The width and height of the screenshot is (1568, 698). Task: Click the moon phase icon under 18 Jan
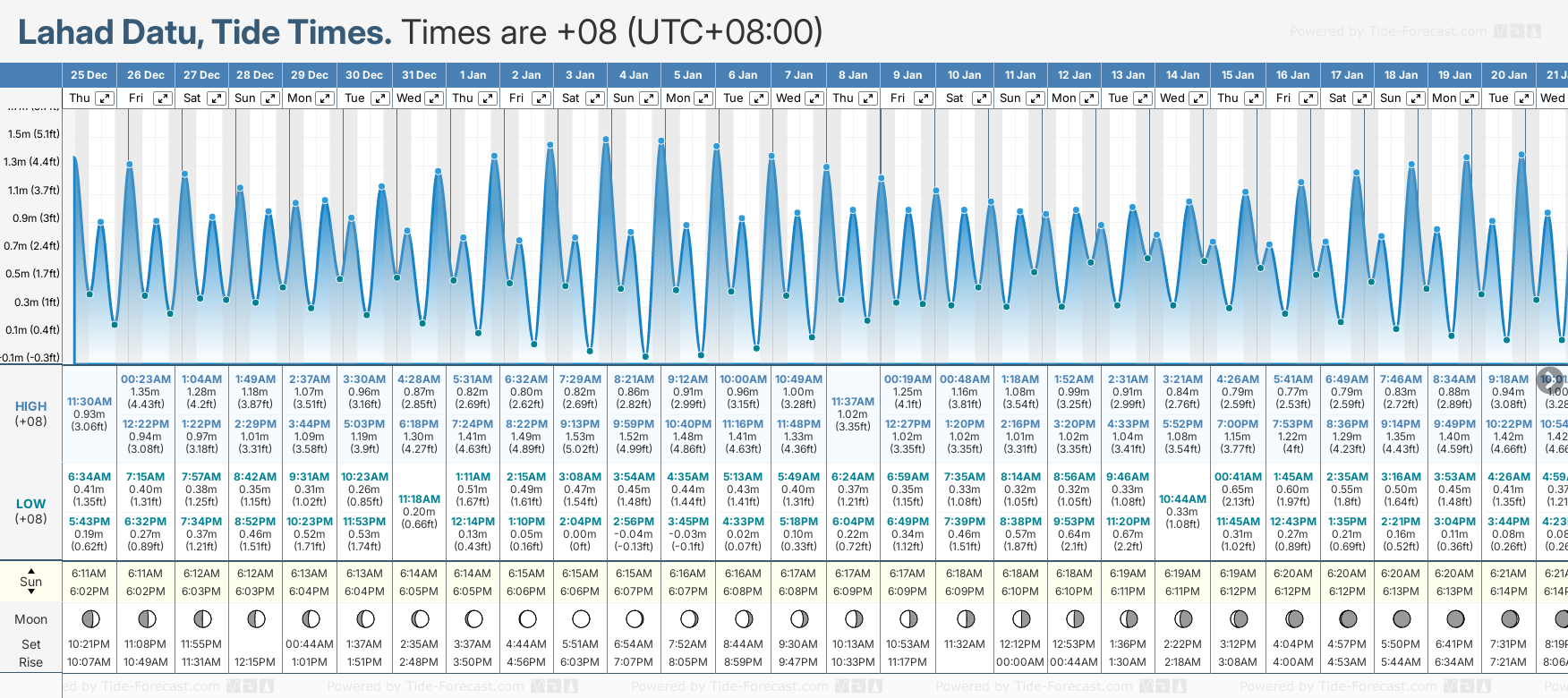coord(1402,619)
